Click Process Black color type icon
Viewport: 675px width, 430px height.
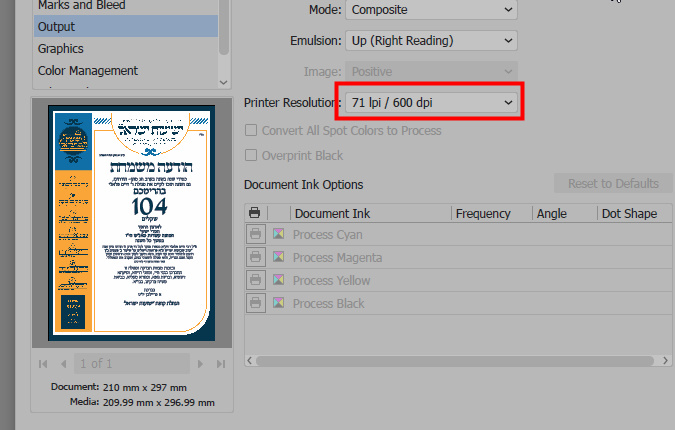[279, 303]
